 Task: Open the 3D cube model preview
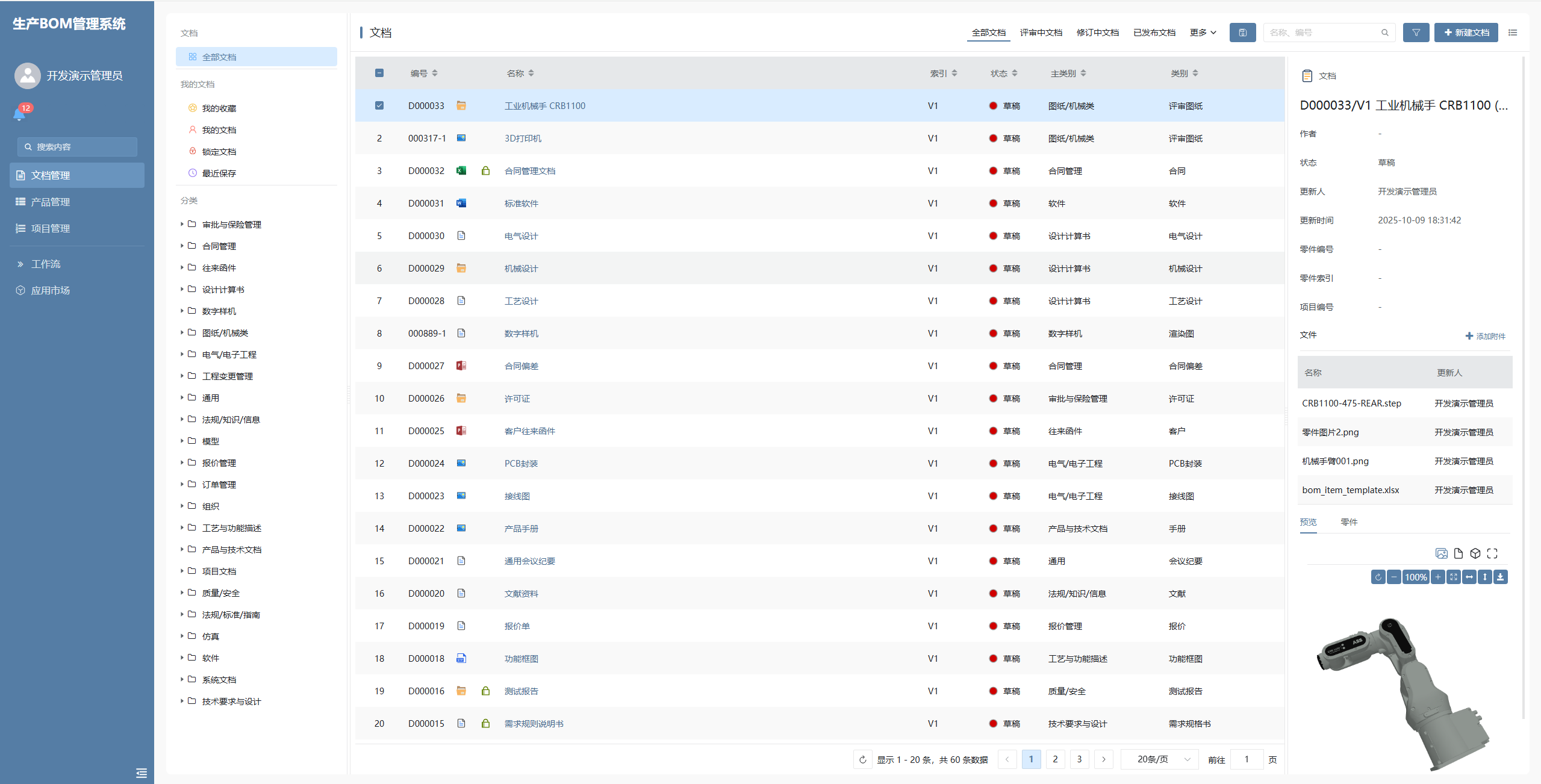(x=1475, y=553)
